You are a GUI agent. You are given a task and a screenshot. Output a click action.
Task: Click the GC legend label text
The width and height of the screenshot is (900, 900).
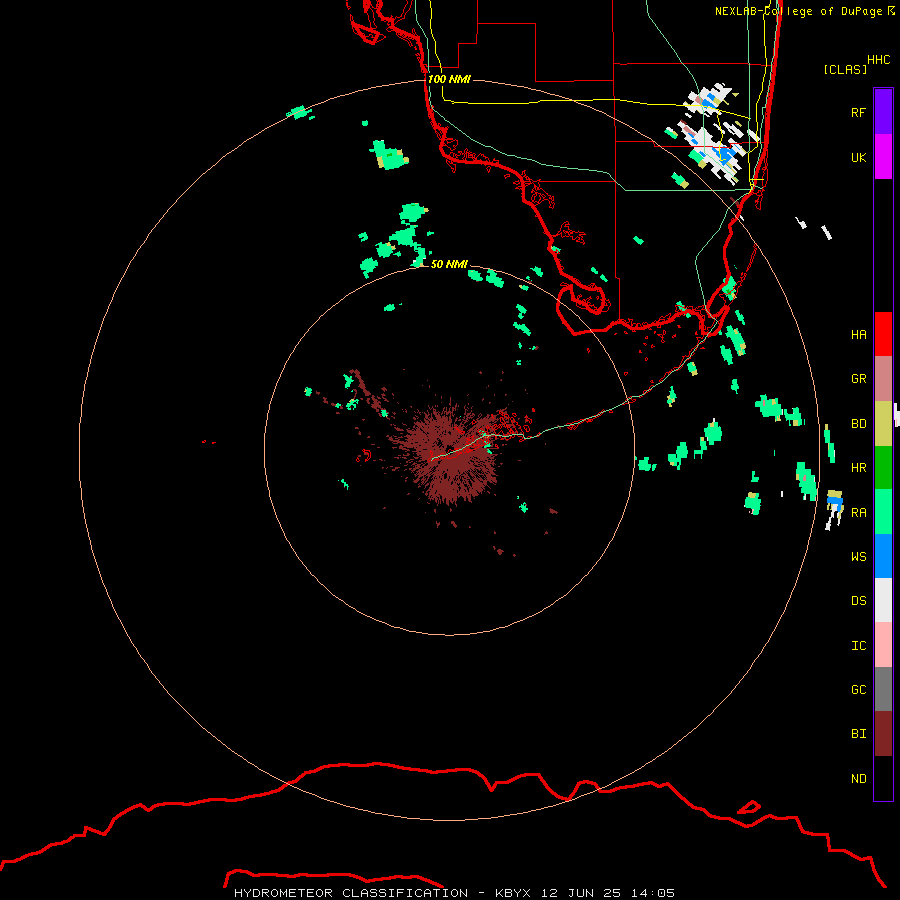pyautogui.click(x=859, y=690)
